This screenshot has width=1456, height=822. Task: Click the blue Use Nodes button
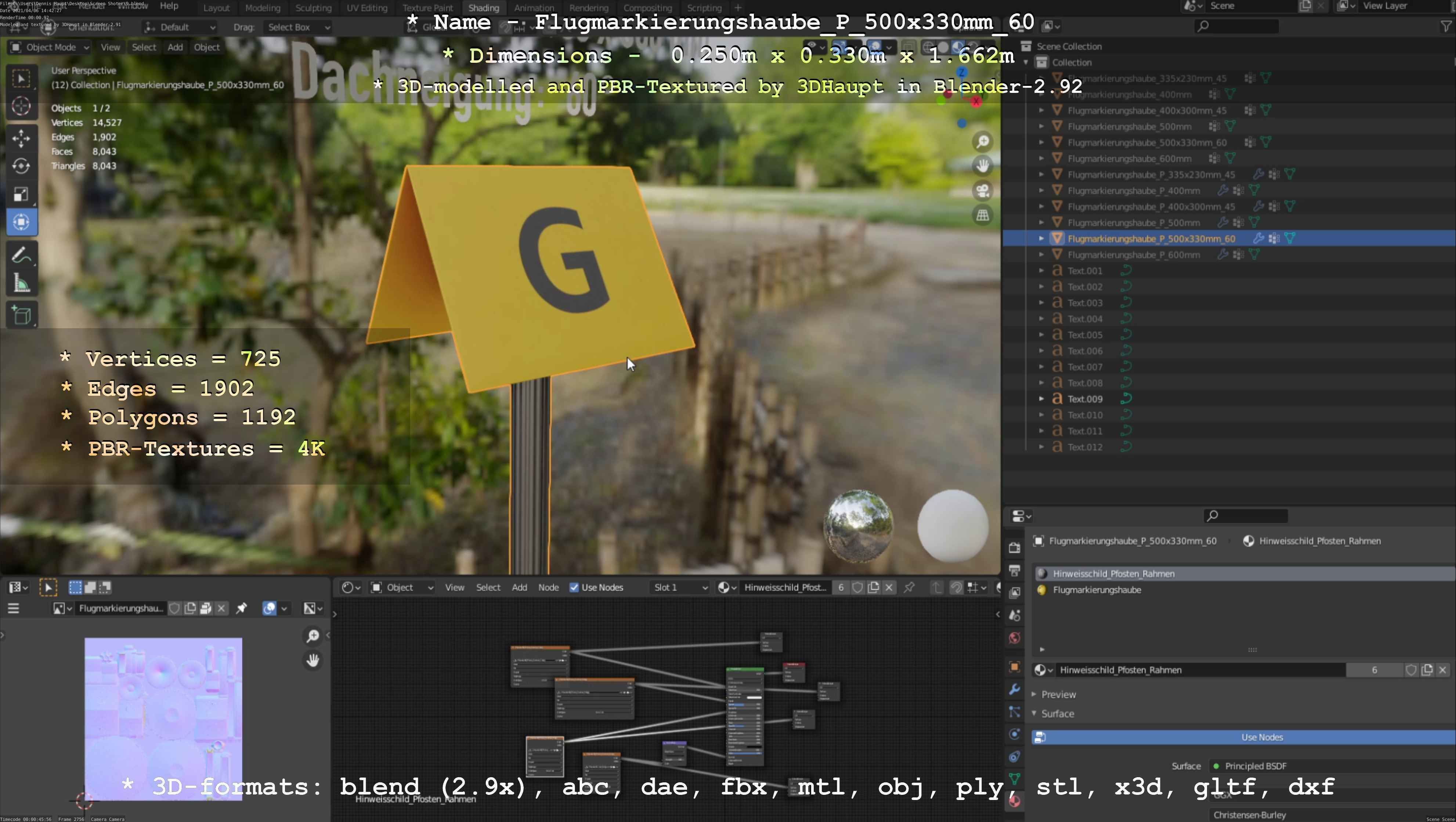[1262, 737]
